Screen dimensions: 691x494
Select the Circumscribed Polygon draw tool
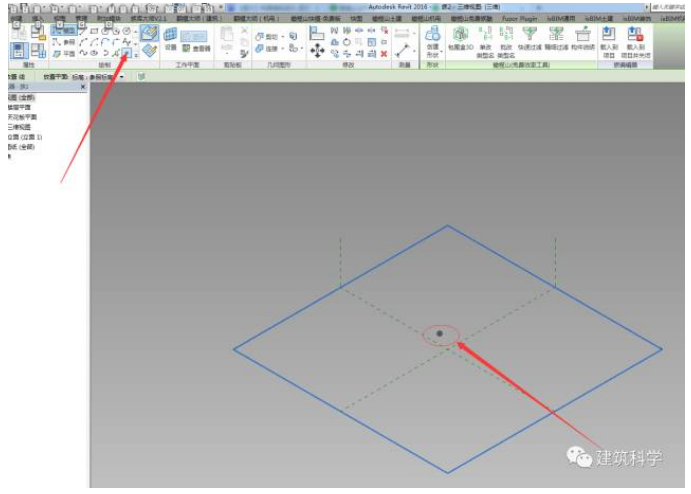click(116, 31)
